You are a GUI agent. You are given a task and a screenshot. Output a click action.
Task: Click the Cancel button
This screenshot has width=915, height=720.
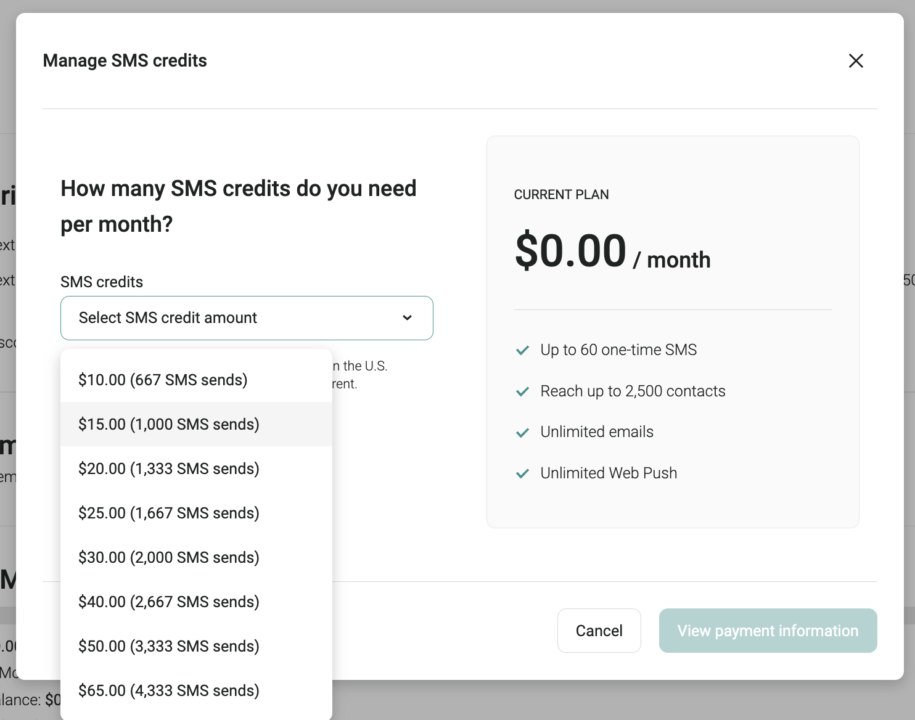click(x=598, y=630)
